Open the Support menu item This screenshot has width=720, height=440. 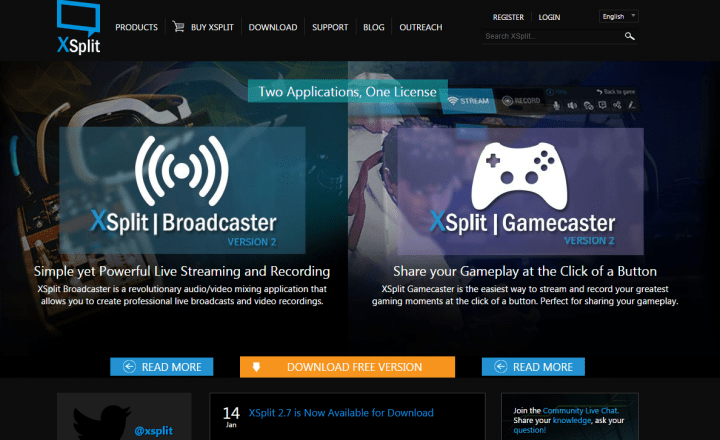(330, 27)
